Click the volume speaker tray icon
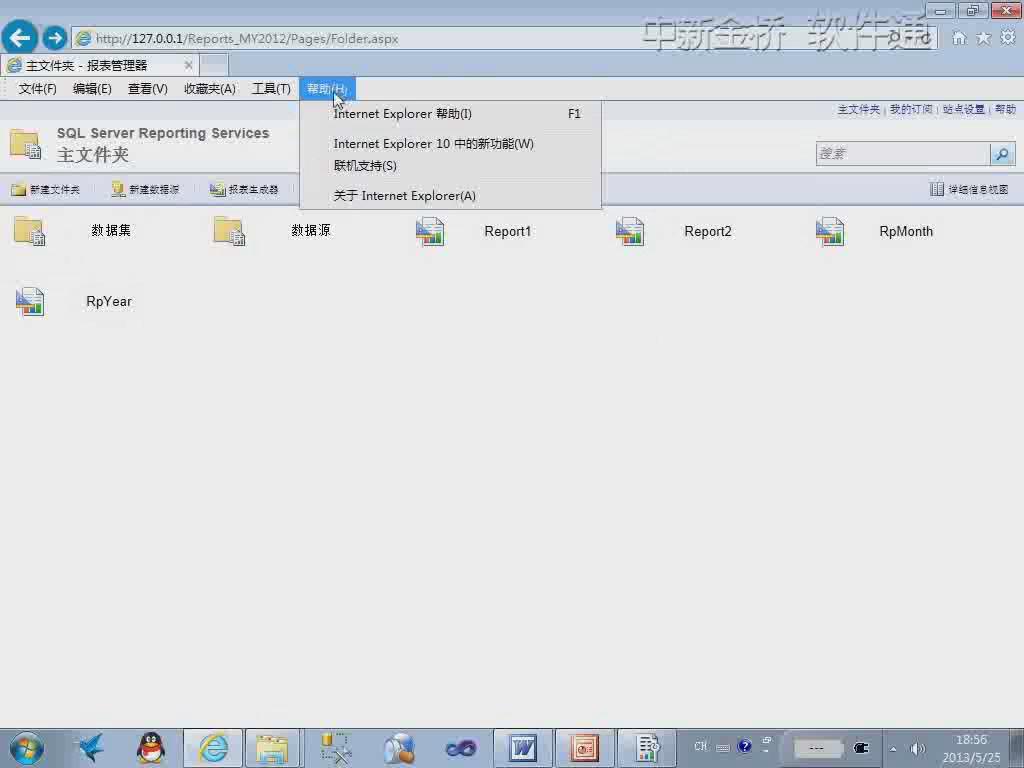Image resolution: width=1024 pixels, height=768 pixels. pyautogui.click(x=918, y=749)
